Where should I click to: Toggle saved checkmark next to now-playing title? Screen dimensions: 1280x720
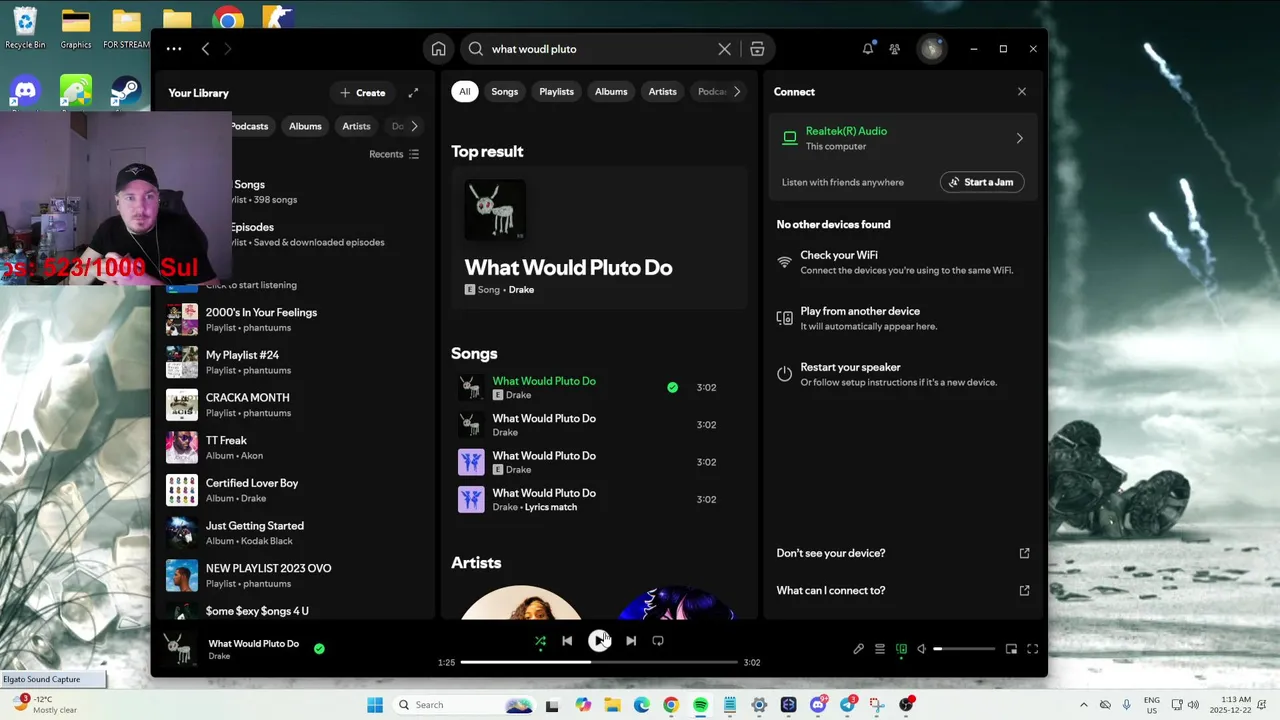(x=319, y=649)
